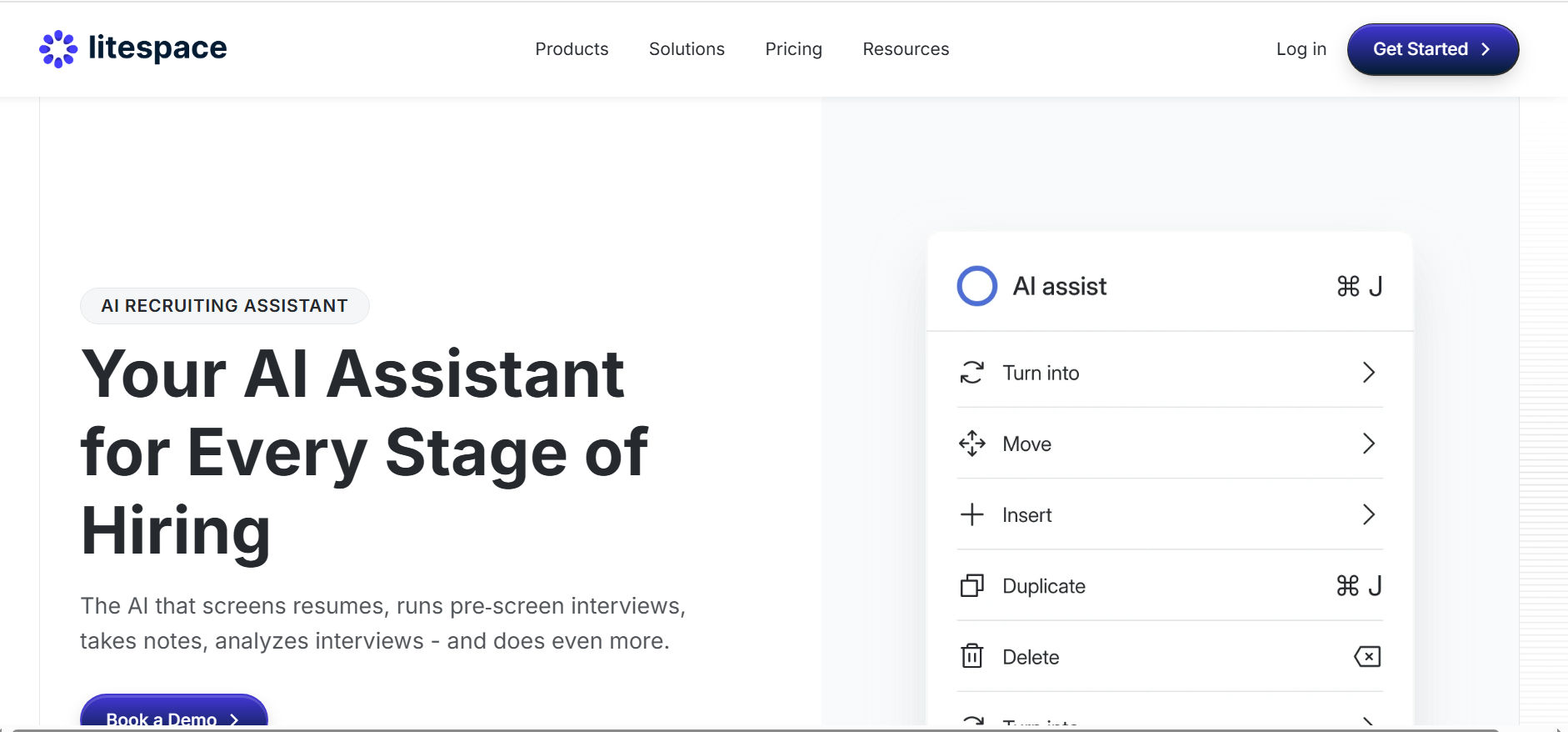1568x732 pixels.
Task: Open the Solutions navigation menu
Action: coord(687,49)
